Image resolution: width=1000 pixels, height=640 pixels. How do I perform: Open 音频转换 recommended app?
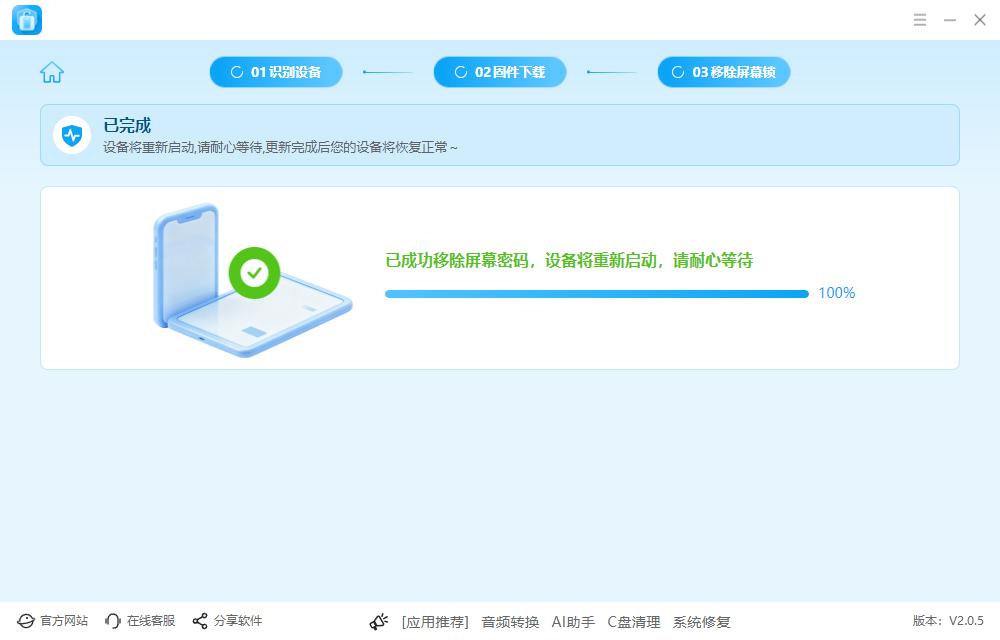pyautogui.click(x=510, y=622)
